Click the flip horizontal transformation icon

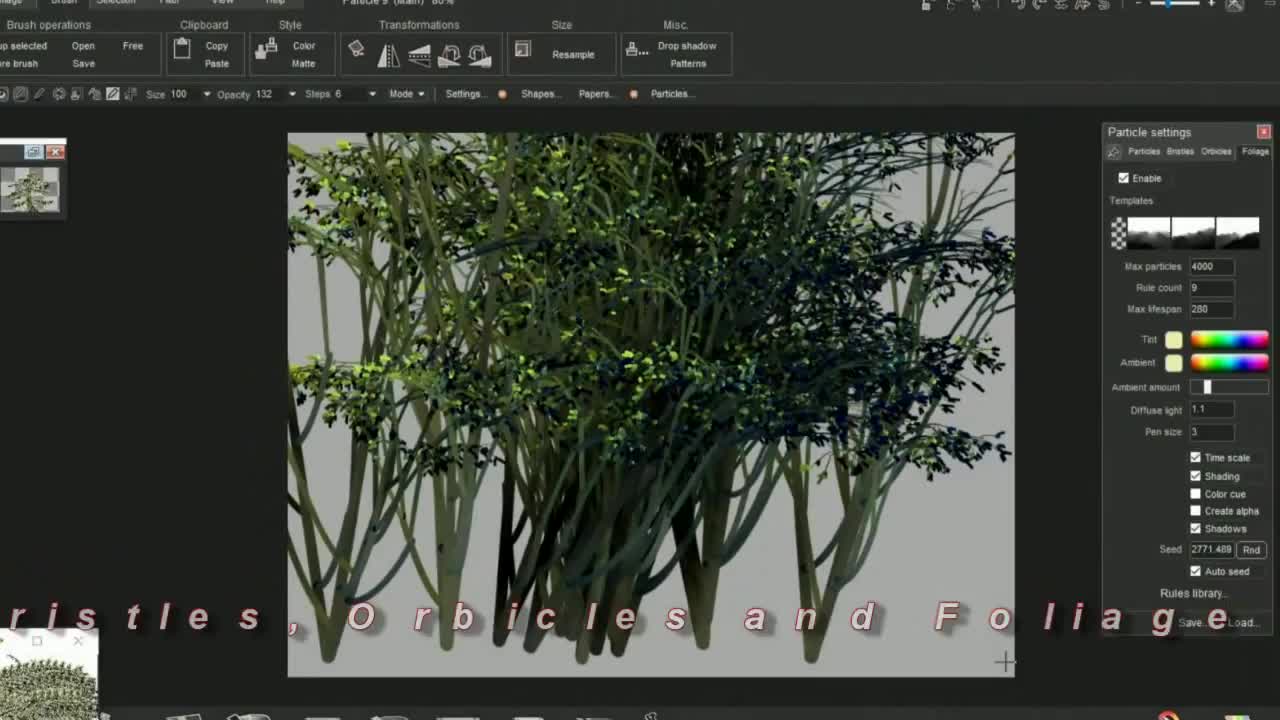click(x=388, y=55)
